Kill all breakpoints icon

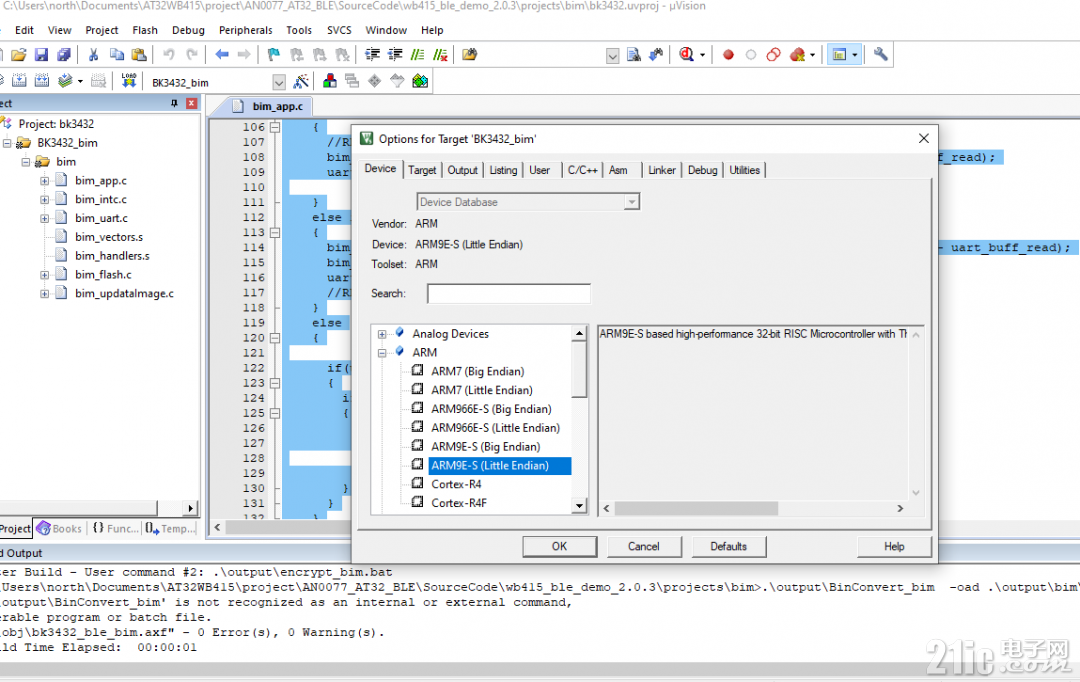tap(798, 55)
